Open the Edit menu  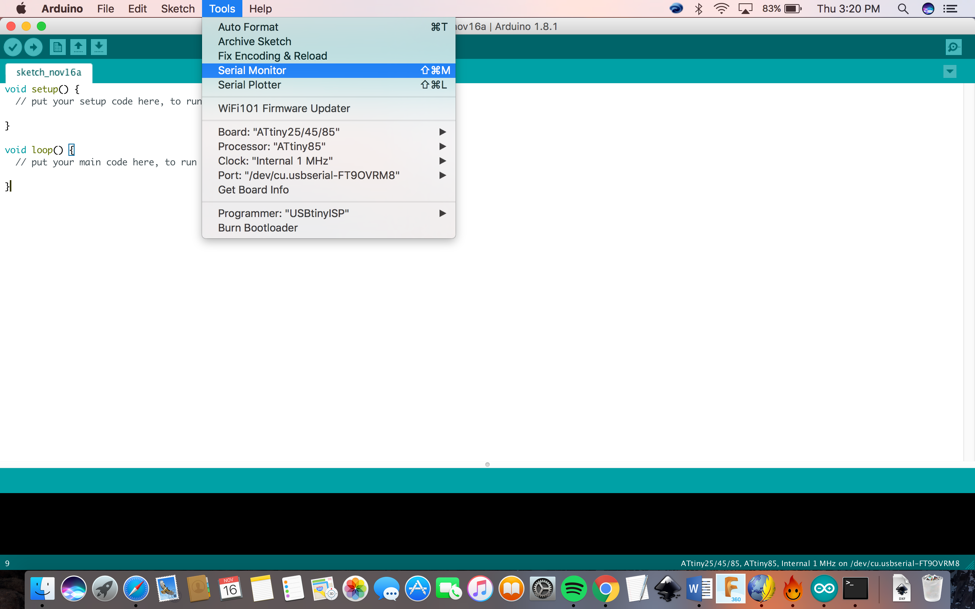click(137, 9)
